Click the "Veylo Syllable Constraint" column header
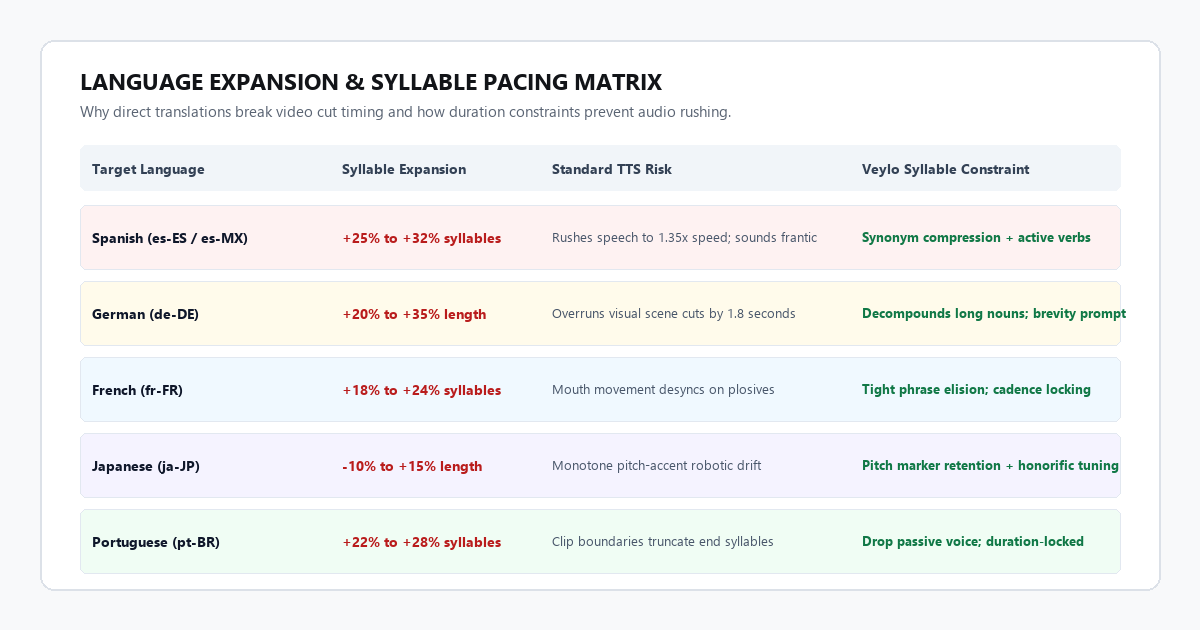The image size is (1200, 630). pos(945,169)
